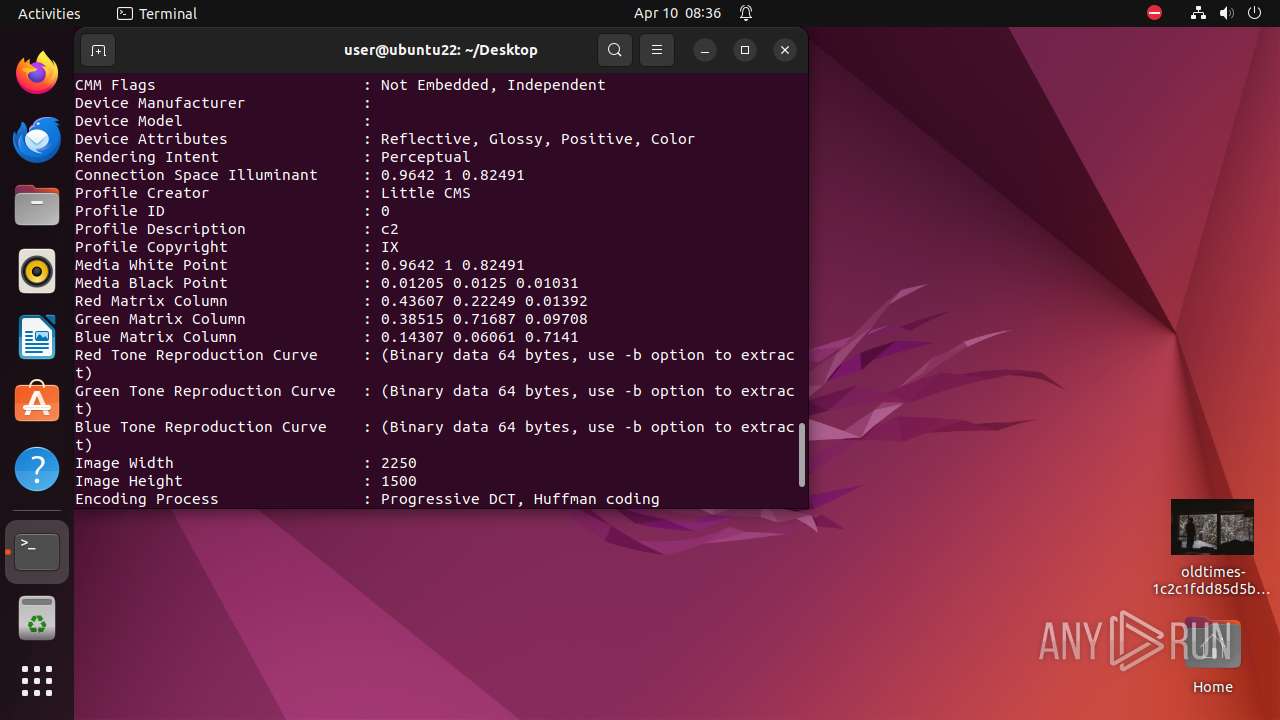
Task: Click the red do-not-disturb tray icon
Action: 1155,13
